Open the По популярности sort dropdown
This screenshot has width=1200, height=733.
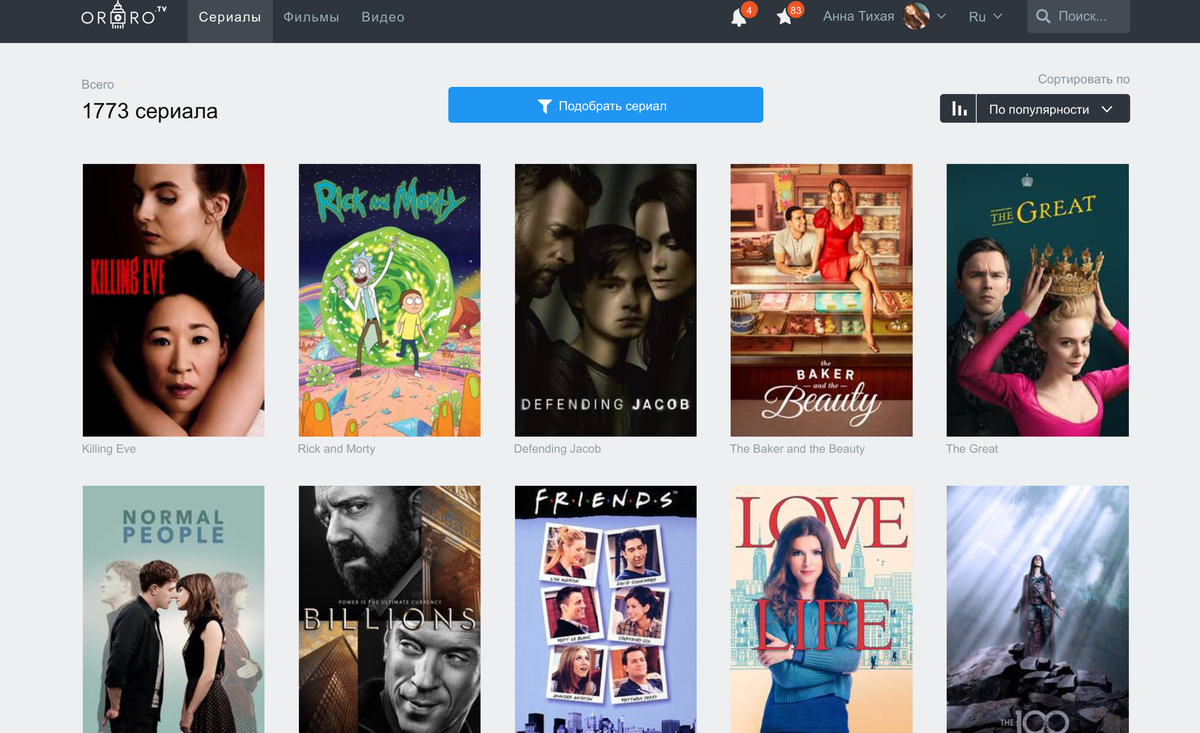pos(1053,109)
